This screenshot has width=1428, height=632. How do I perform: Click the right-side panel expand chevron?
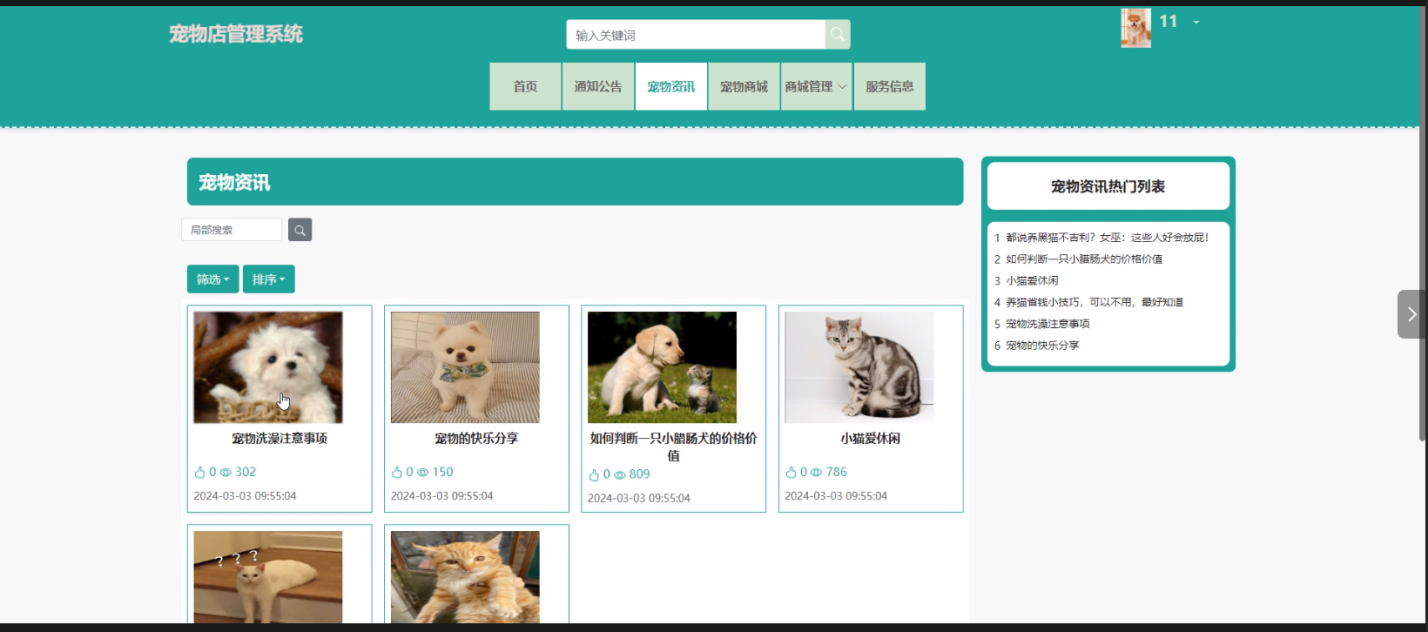1411,314
